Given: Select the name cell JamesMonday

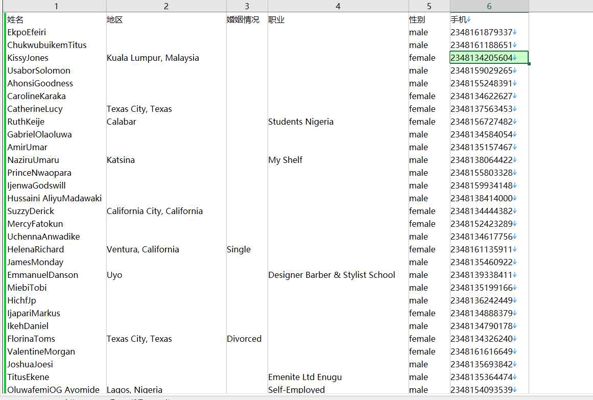Looking at the screenshot, I should 56,262.
